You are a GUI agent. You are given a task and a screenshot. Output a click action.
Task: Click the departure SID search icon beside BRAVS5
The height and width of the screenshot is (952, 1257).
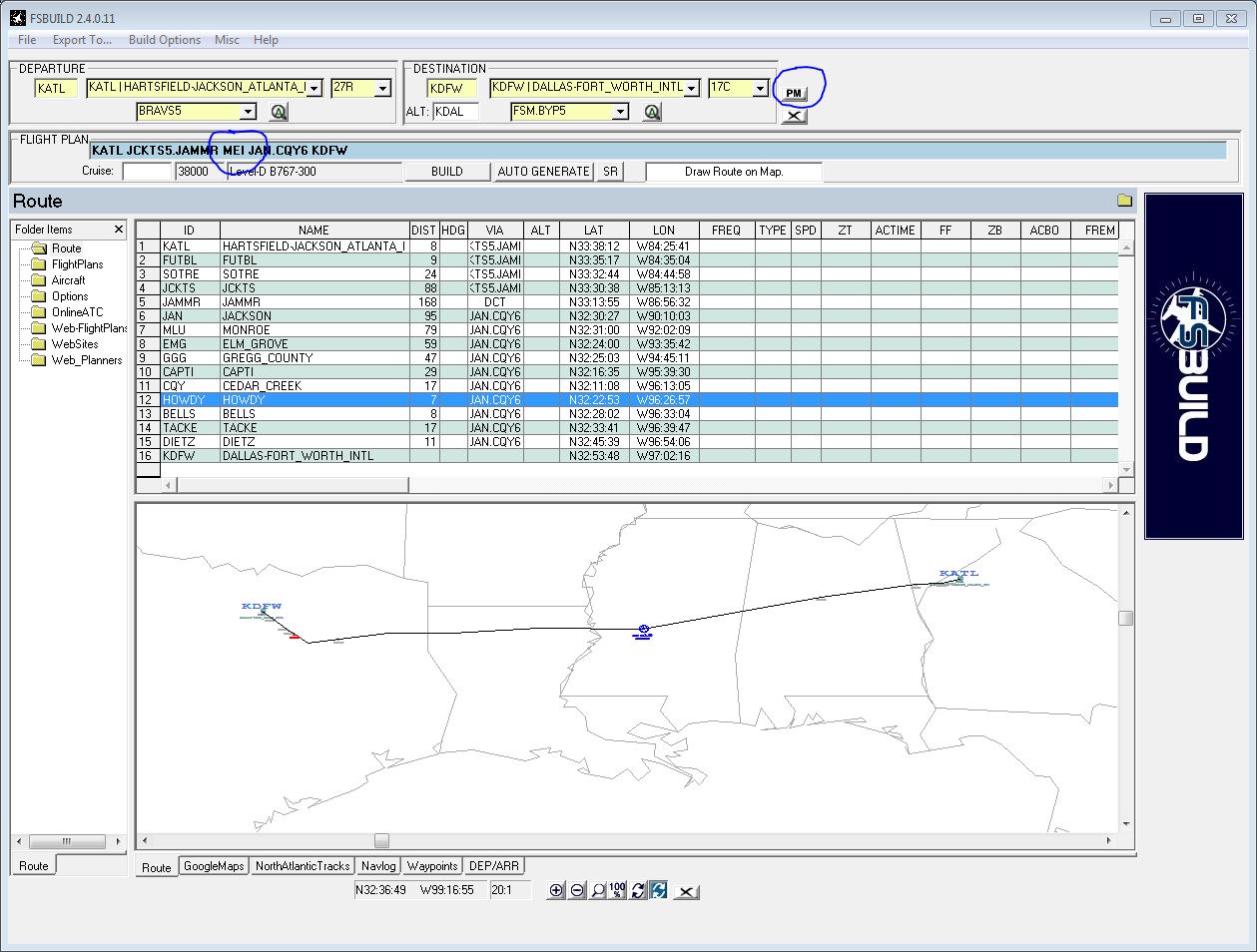(279, 112)
